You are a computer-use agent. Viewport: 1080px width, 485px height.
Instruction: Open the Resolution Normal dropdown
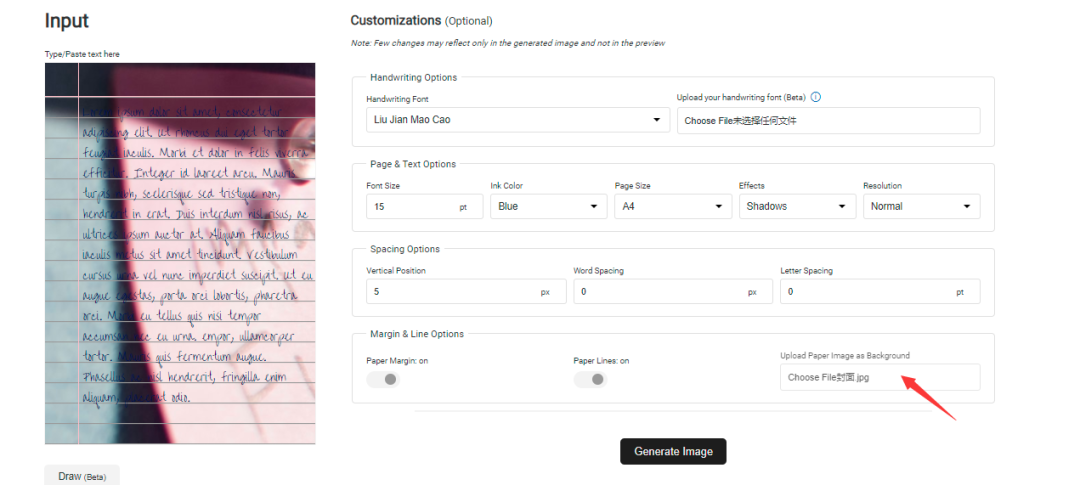[x=920, y=206]
